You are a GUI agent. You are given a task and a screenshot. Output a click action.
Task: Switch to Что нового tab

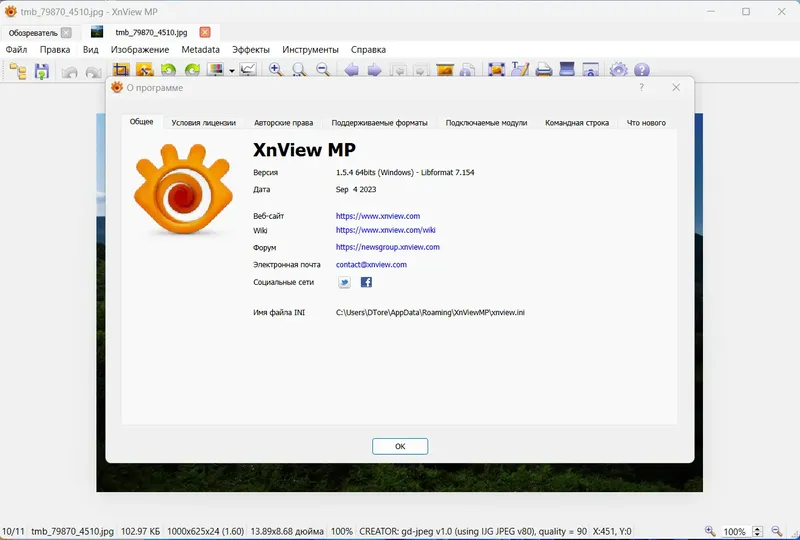pyautogui.click(x=646, y=123)
